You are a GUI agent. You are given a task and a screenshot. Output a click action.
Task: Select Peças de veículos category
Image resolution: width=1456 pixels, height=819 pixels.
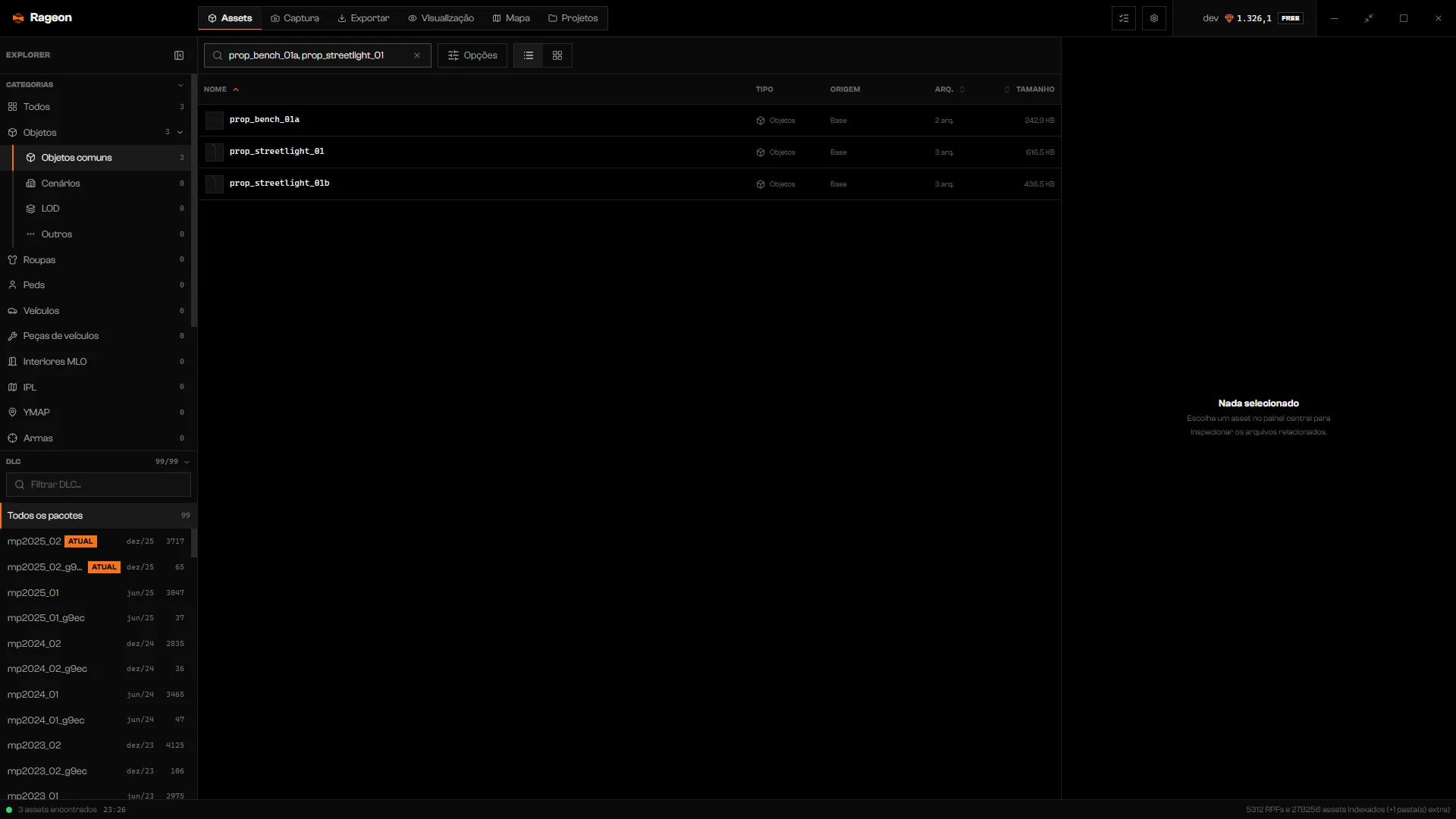(x=96, y=336)
